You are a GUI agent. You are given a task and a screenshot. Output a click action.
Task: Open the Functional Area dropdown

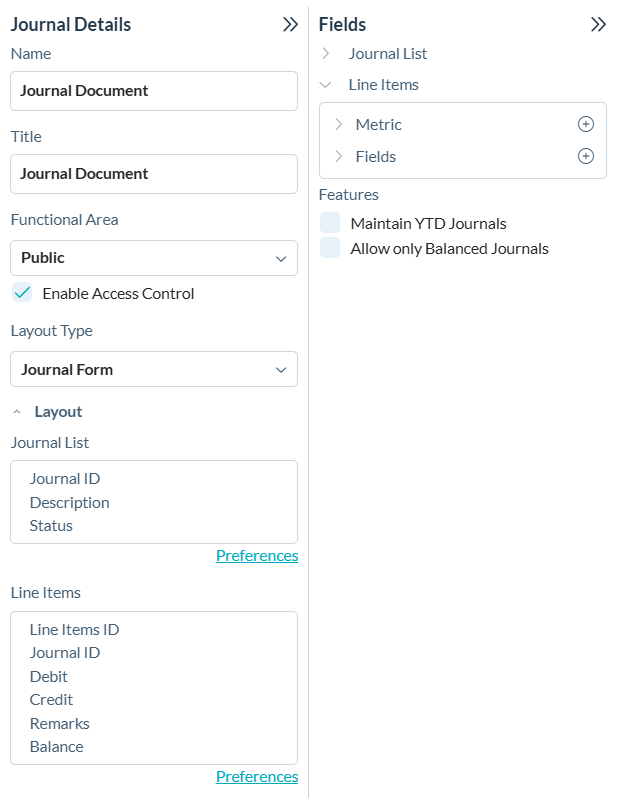click(x=154, y=258)
